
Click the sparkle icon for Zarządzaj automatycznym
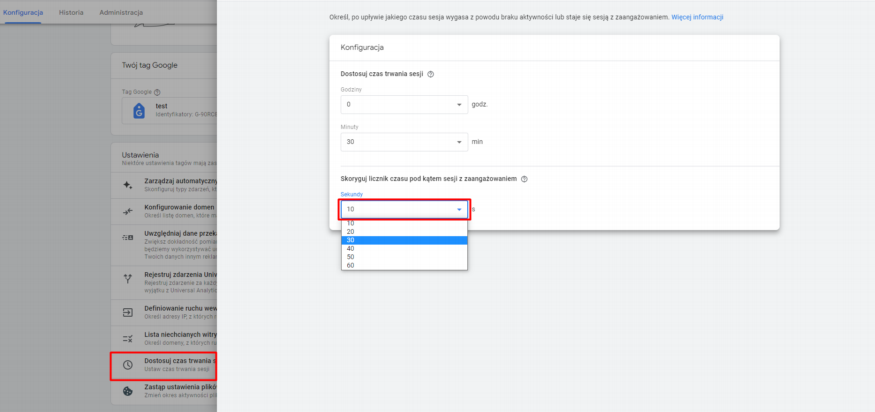coord(127,185)
